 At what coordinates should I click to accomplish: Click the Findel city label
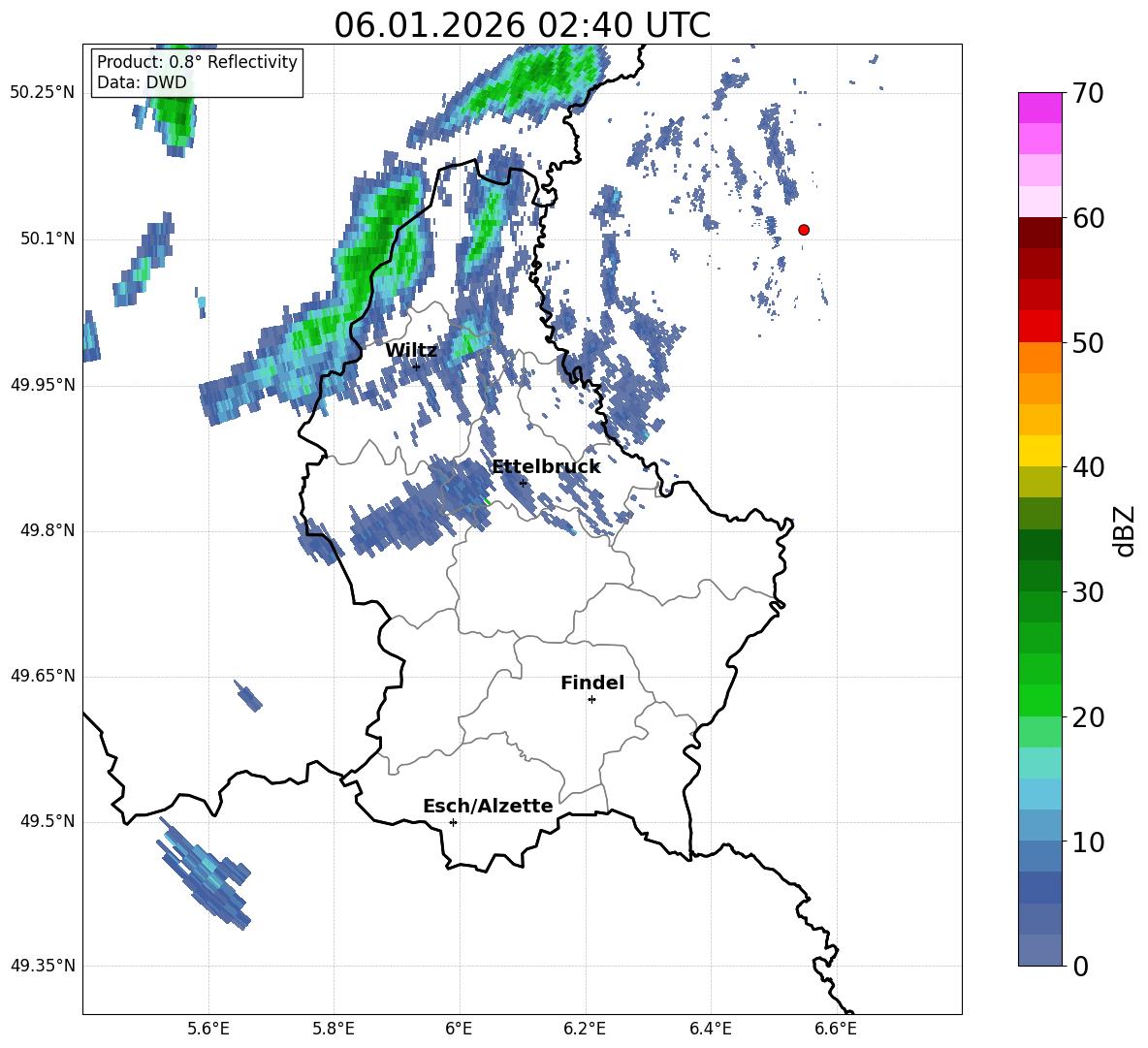(x=592, y=683)
